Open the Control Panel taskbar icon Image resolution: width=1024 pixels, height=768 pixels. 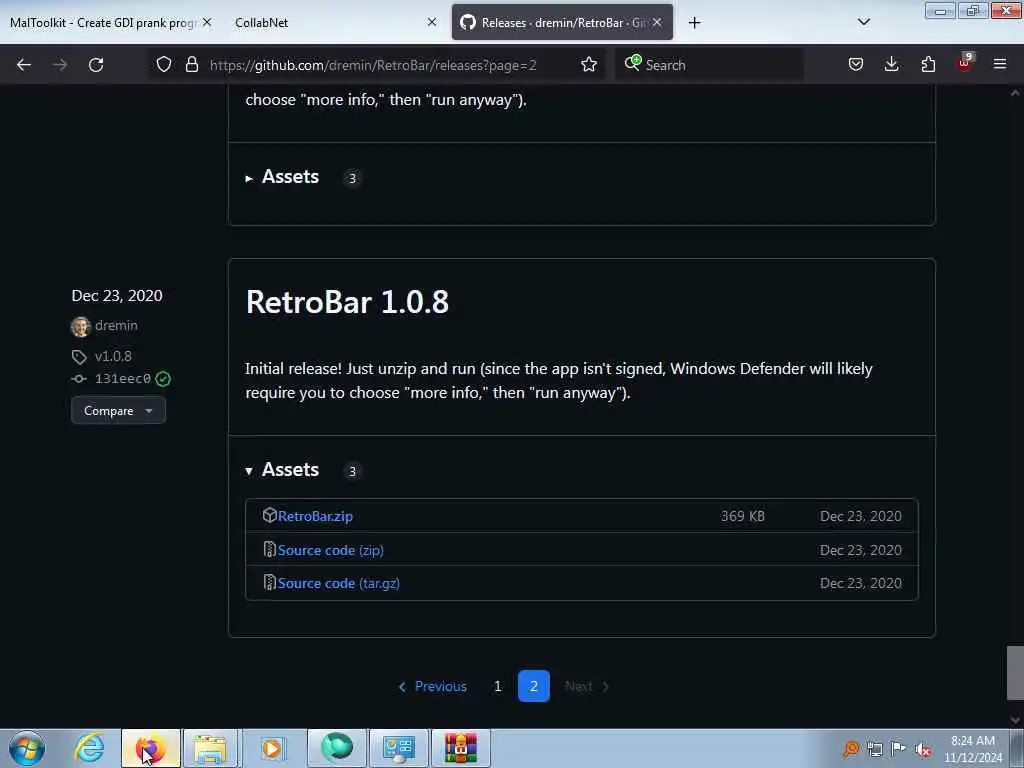(x=398, y=748)
